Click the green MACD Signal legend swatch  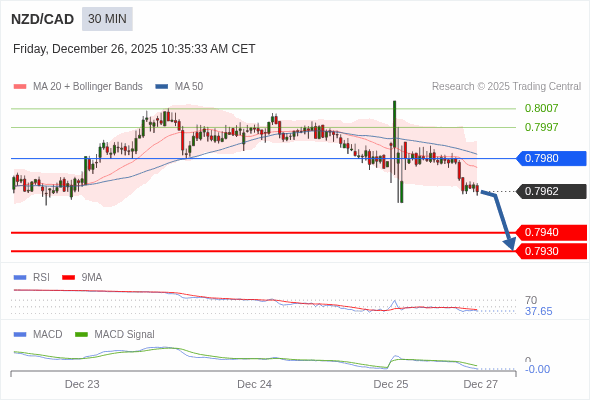(81, 335)
